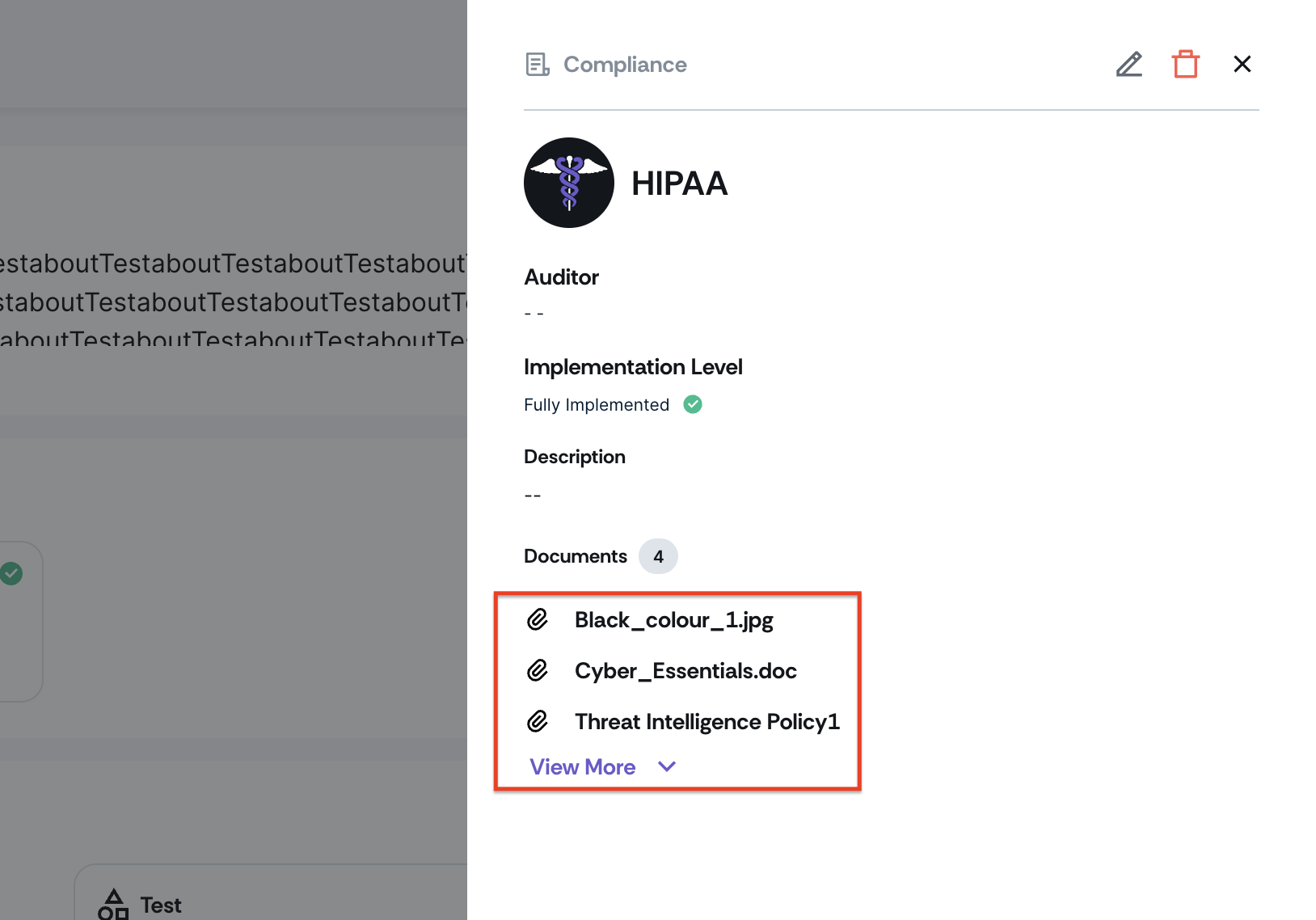Click the pencil edit icon

click(1128, 65)
